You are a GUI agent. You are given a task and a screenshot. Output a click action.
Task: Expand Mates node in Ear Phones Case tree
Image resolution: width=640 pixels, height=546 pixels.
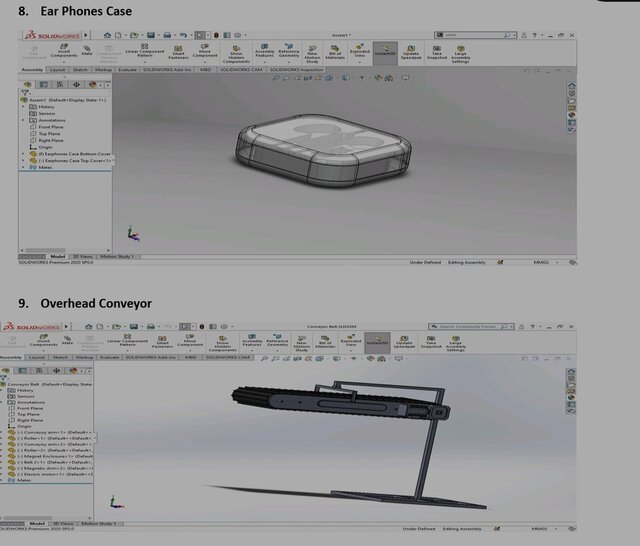click(x=23, y=167)
